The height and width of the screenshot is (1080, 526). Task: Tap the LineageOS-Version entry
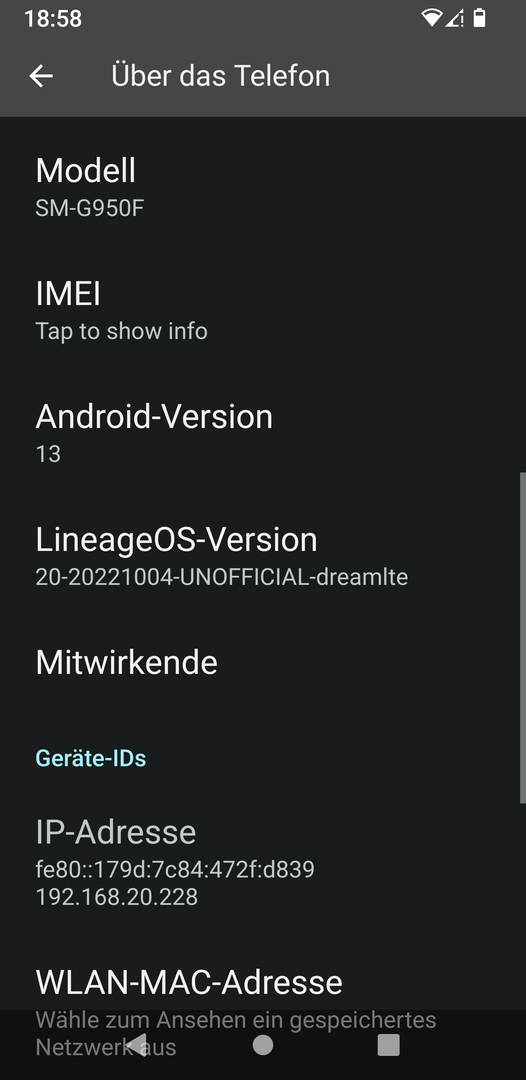tap(263, 557)
